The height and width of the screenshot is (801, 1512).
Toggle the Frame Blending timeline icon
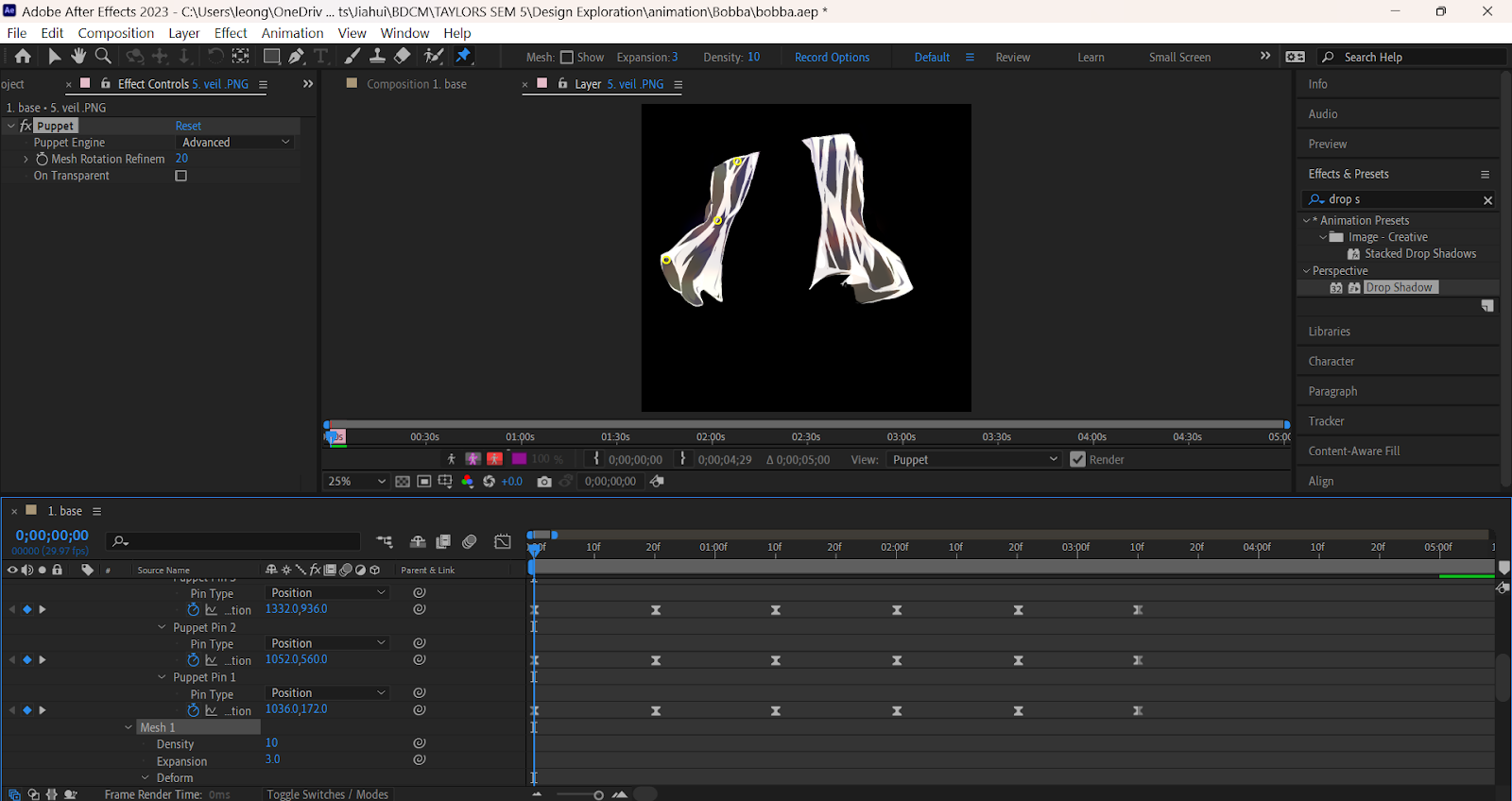click(443, 541)
